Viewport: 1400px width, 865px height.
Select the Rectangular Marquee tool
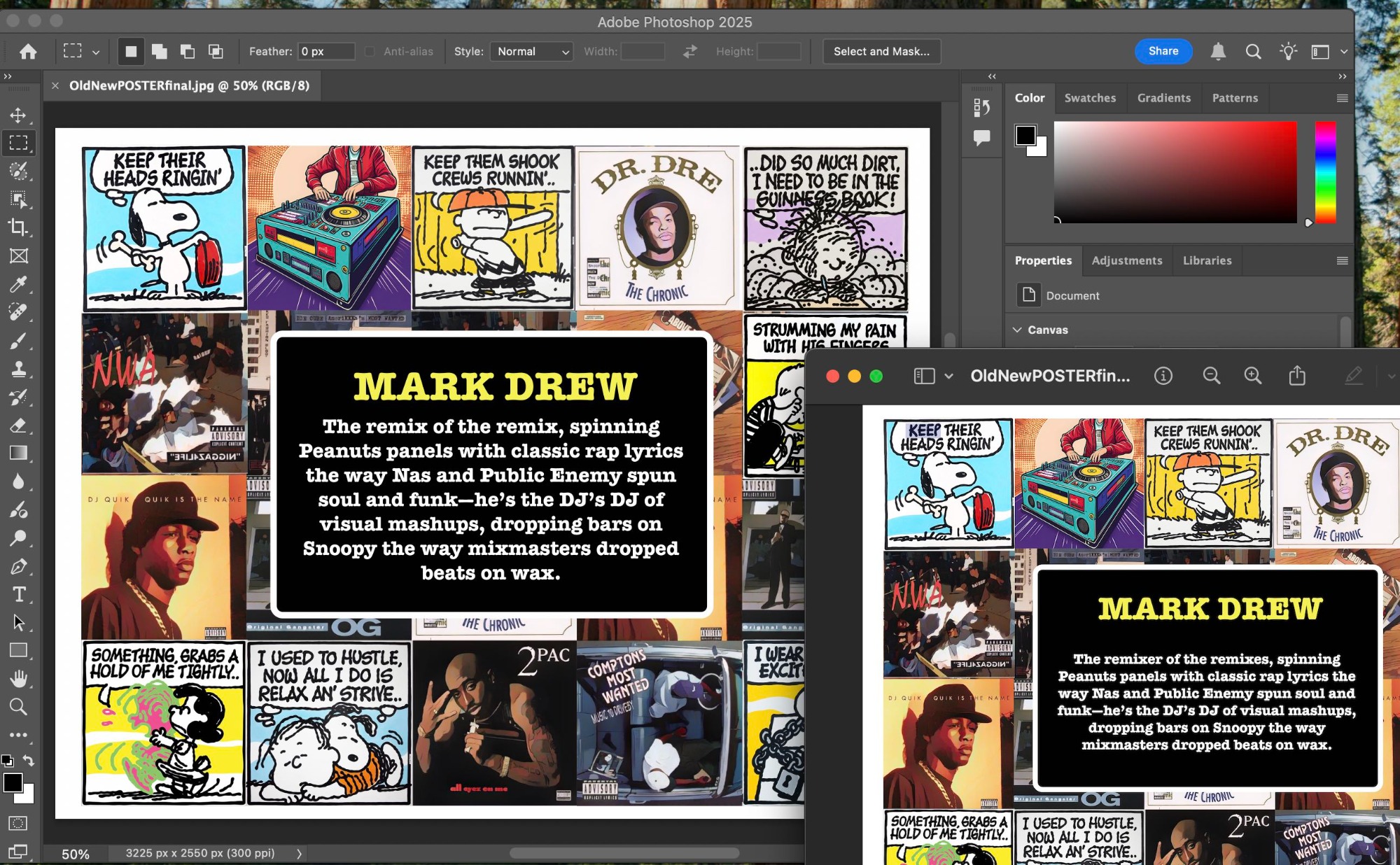(x=18, y=143)
